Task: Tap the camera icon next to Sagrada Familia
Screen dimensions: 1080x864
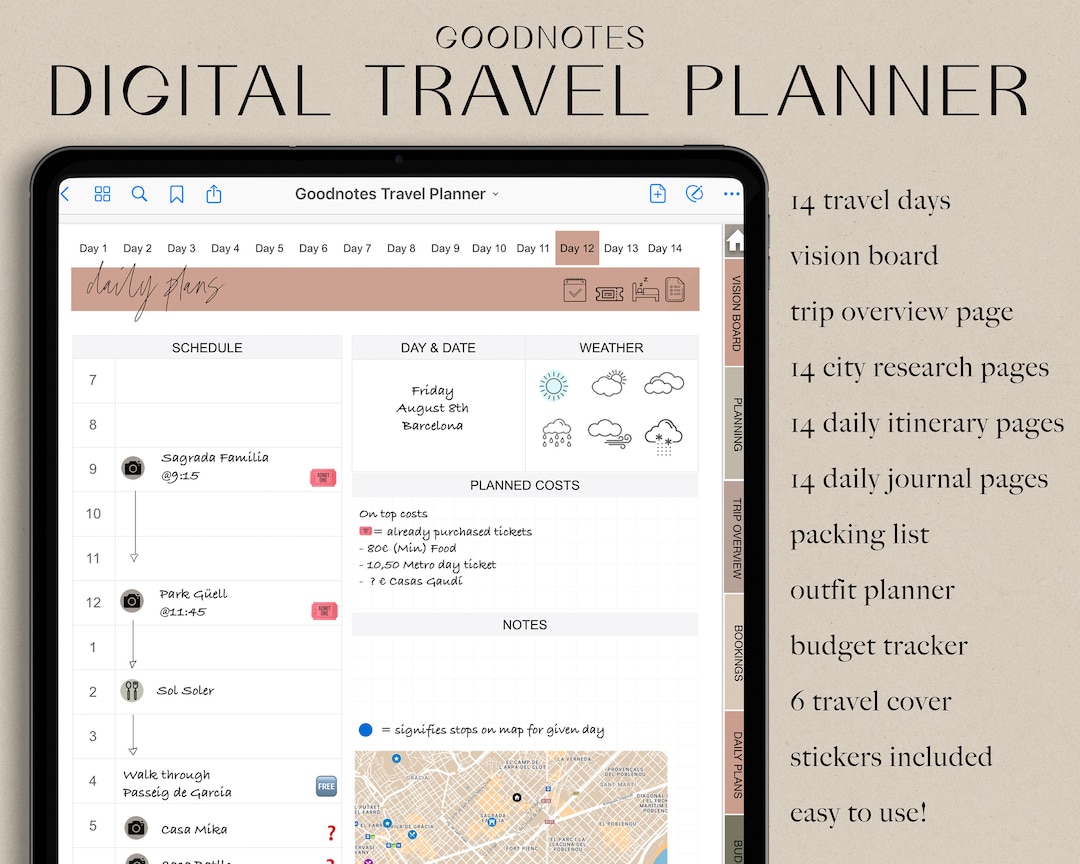Action: click(133, 468)
